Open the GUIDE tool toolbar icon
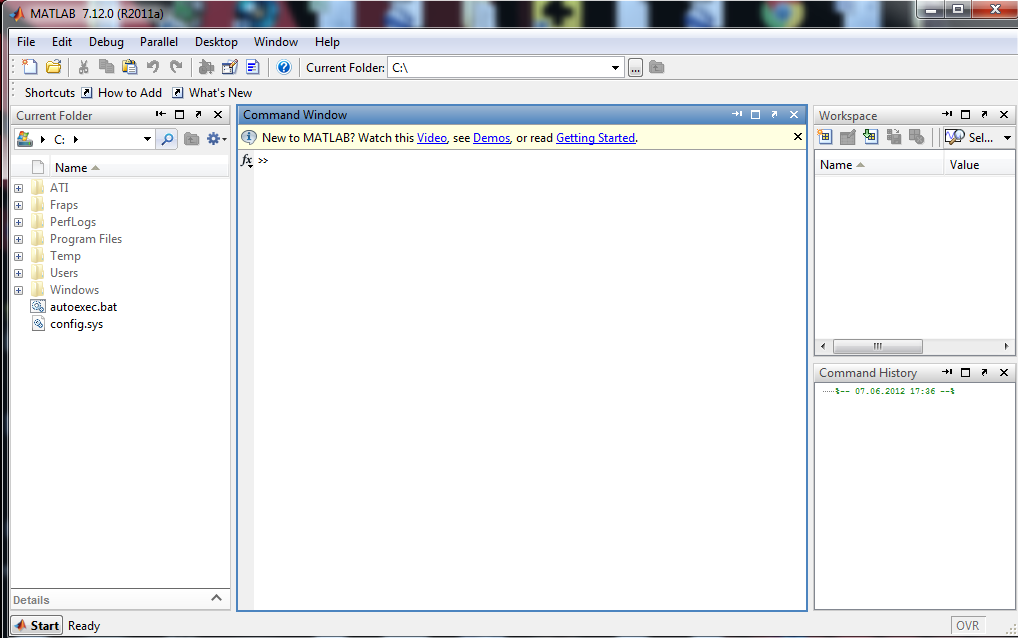Image resolution: width=1018 pixels, height=638 pixels. 230,67
